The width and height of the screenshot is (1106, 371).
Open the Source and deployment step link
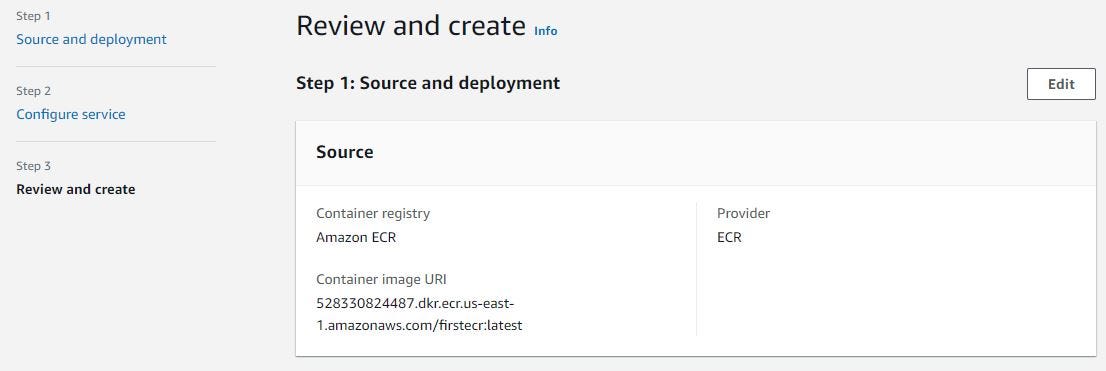91,39
